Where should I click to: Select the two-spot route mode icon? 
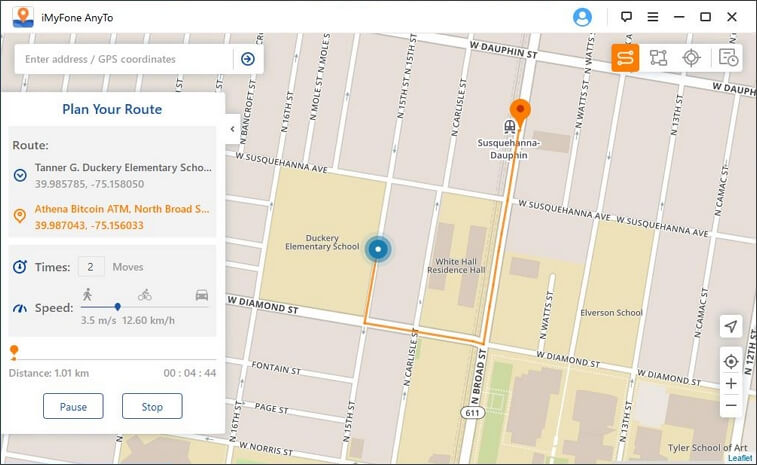pyautogui.click(x=625, y=58)
